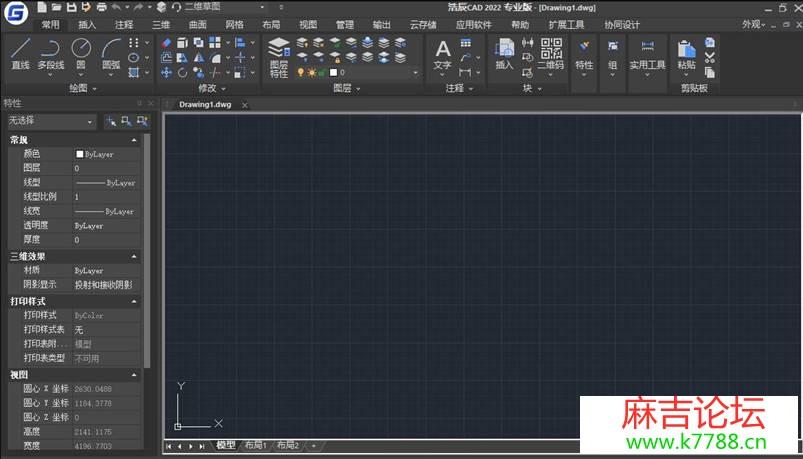
Task: Switch to the 视图 ribbon tab
Action: tap(308, 25)
